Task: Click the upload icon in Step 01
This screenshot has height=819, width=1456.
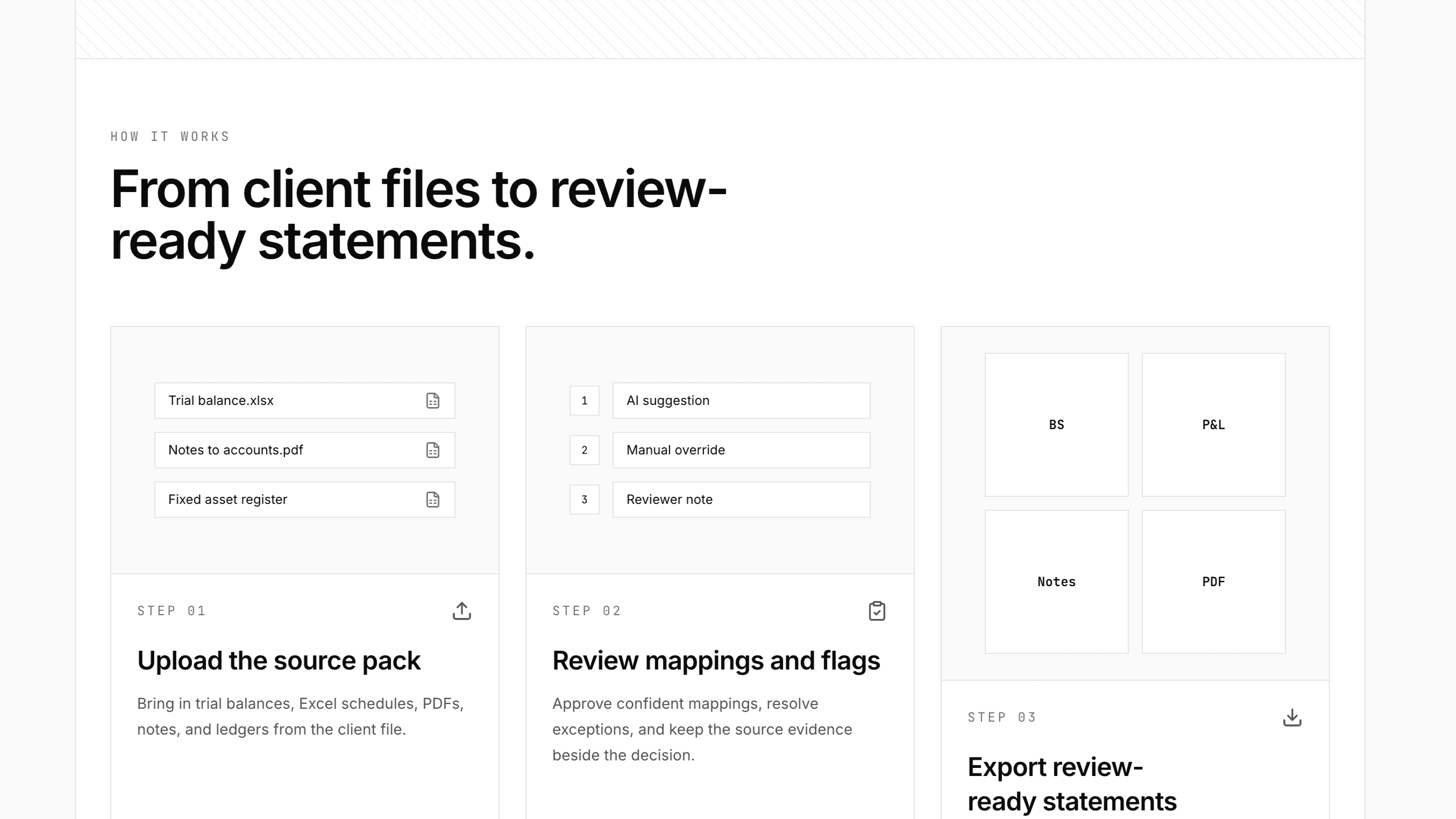Action: 462,611
